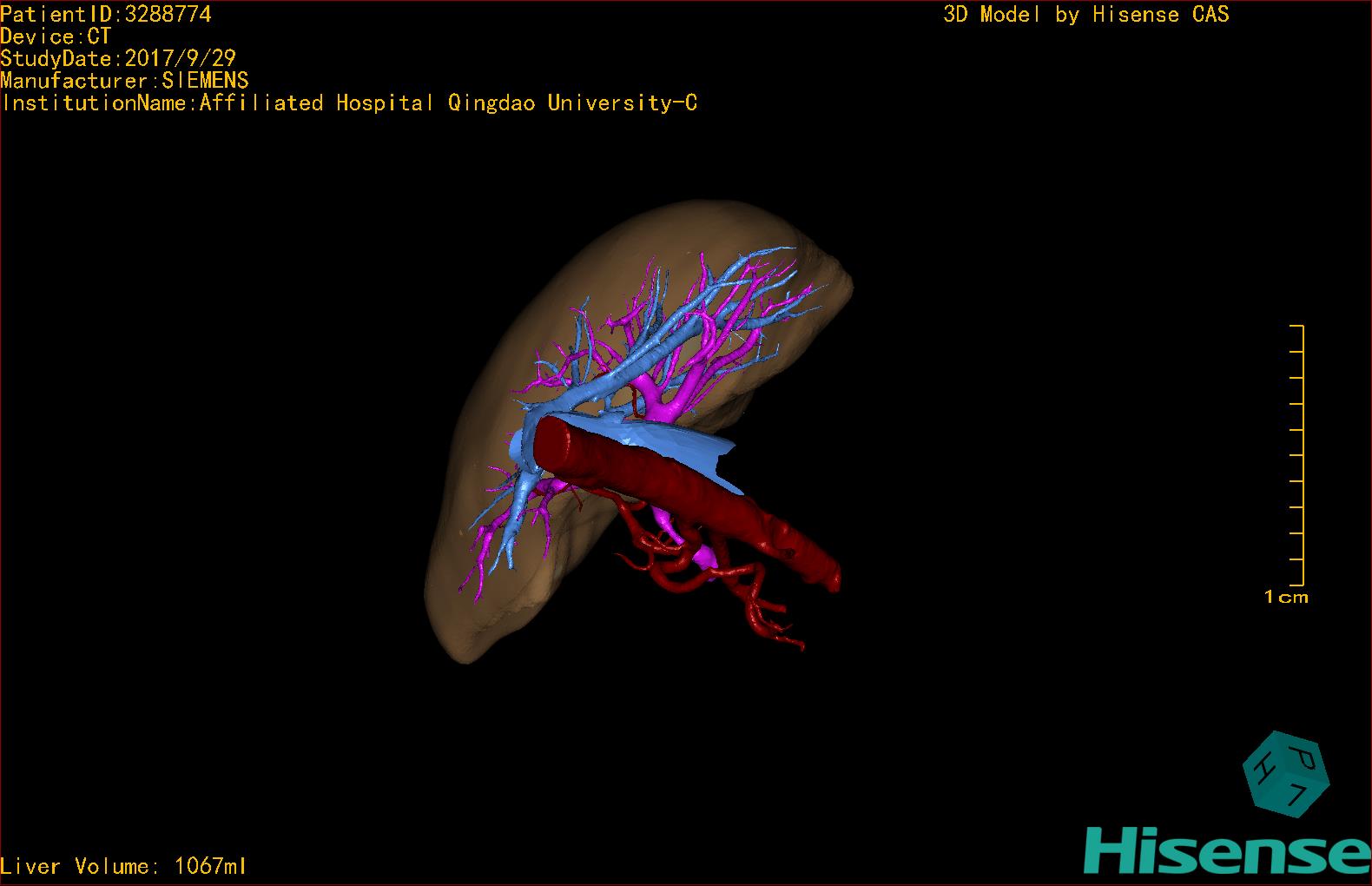1372x886 pixels.
Task: Click the Manufacturer:SIEMENS label
Action: pyautogui.click(x=124, y=81)
